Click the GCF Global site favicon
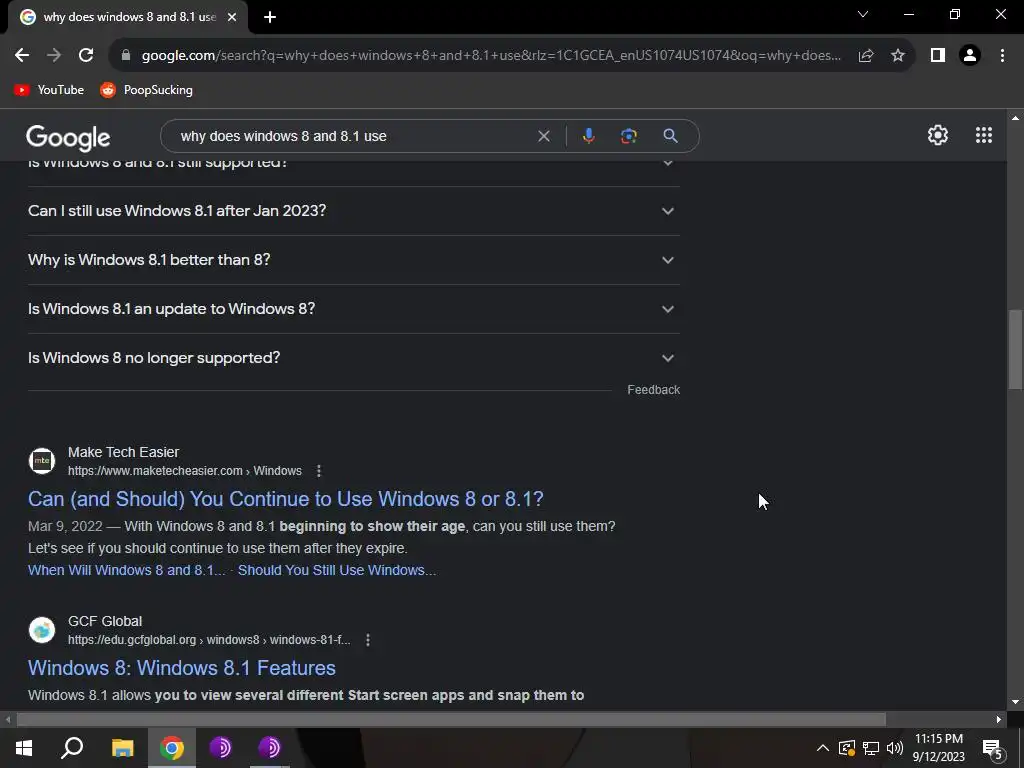1024x768 pixels. (42, 630)
